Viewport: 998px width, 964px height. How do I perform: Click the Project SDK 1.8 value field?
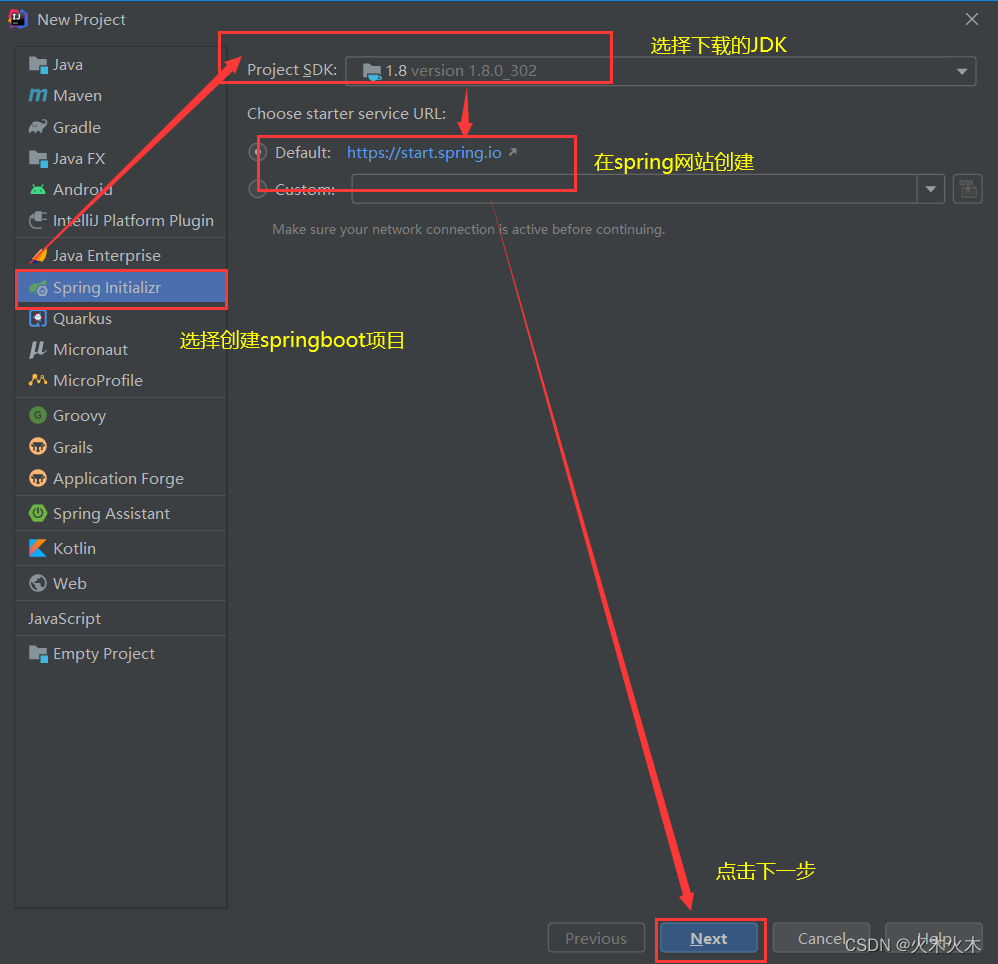(661, 71)
